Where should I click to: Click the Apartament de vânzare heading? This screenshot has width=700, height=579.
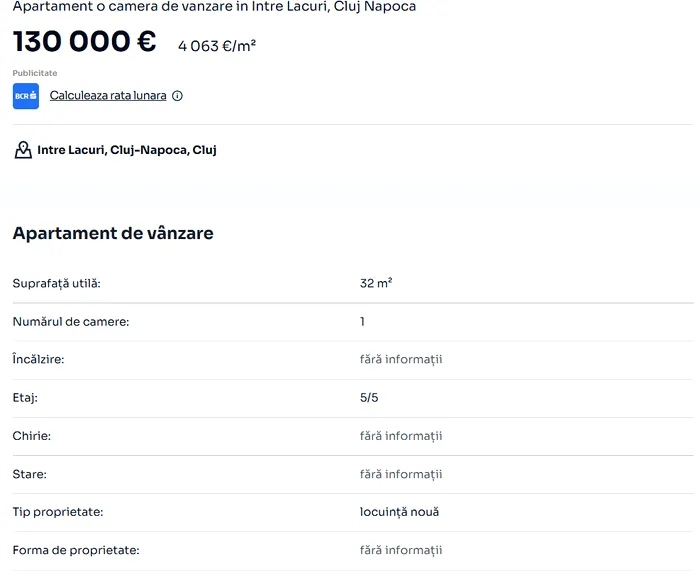tap(113, 233)
